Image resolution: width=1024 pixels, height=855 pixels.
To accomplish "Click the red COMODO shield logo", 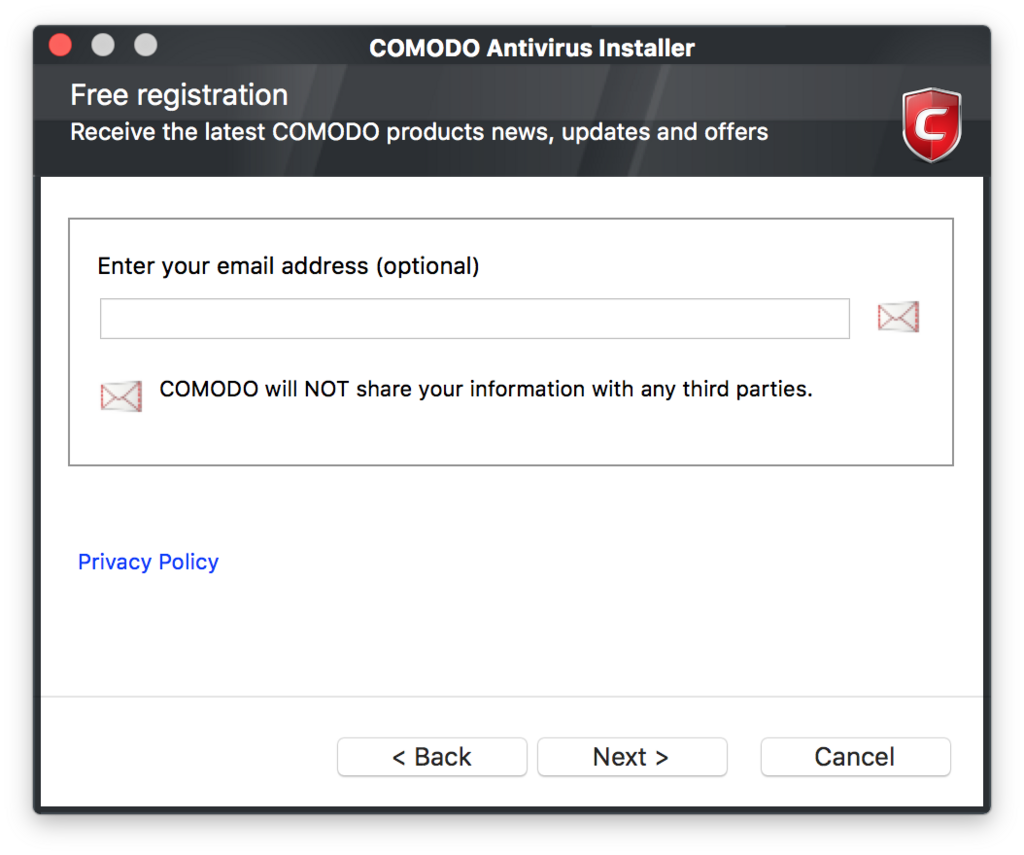I will point(931,124).
